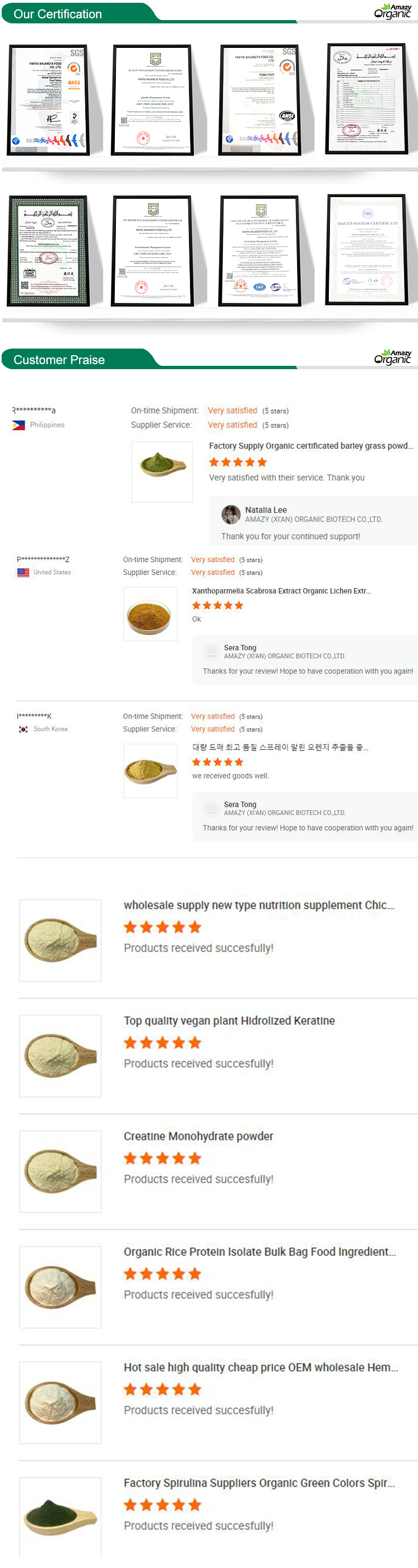This screenshot has width=418, height=1568.
Task: Open the Factory Supply Organic barley grass link
Action: (311, 445)
